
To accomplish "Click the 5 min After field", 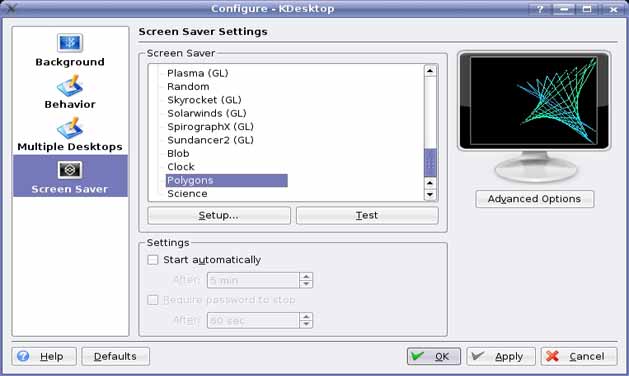I will point(253,280).
